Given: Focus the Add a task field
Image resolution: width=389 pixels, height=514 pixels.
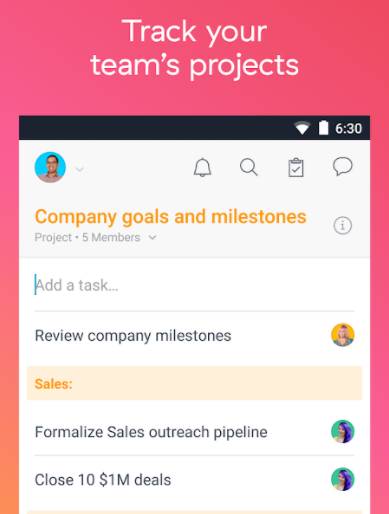Looking at the screenshot, I should (x=194, y=286).
